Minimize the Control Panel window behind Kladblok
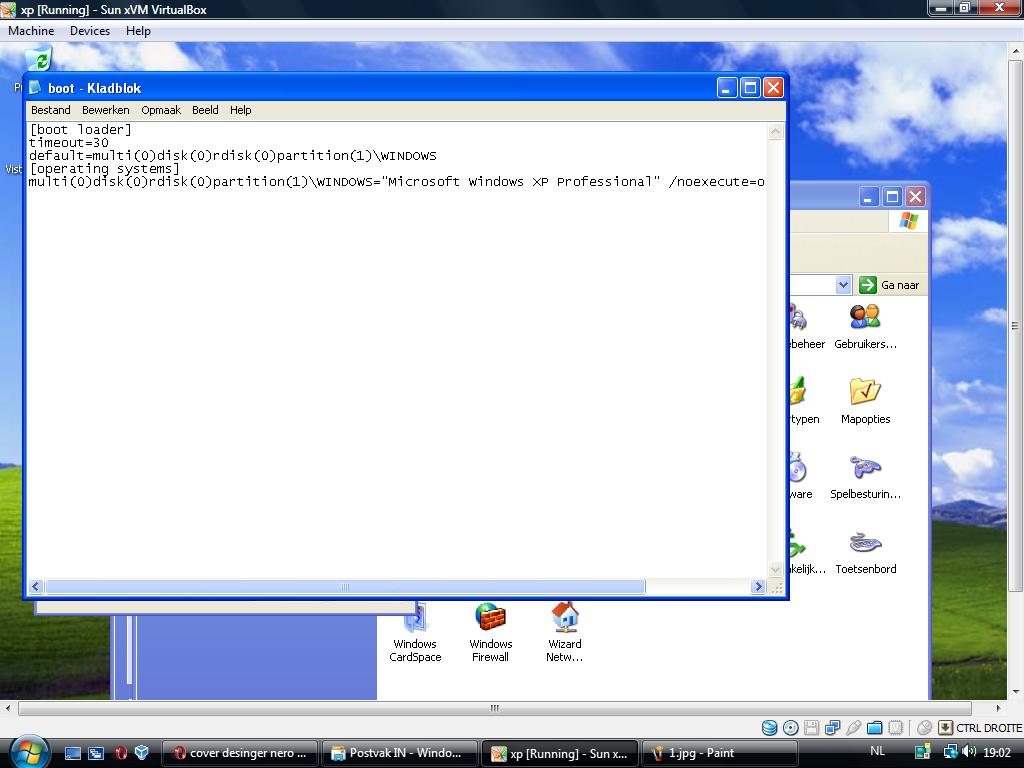 pos(868,197)
